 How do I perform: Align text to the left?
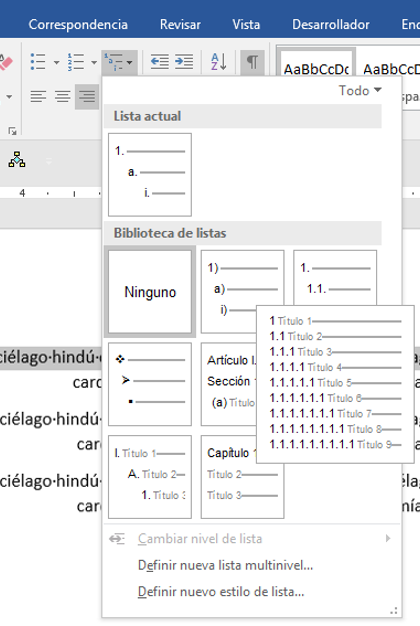point(38,96)
